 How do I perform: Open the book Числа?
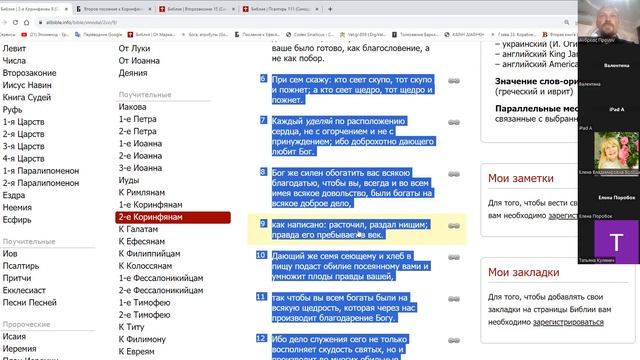[14, 60]
